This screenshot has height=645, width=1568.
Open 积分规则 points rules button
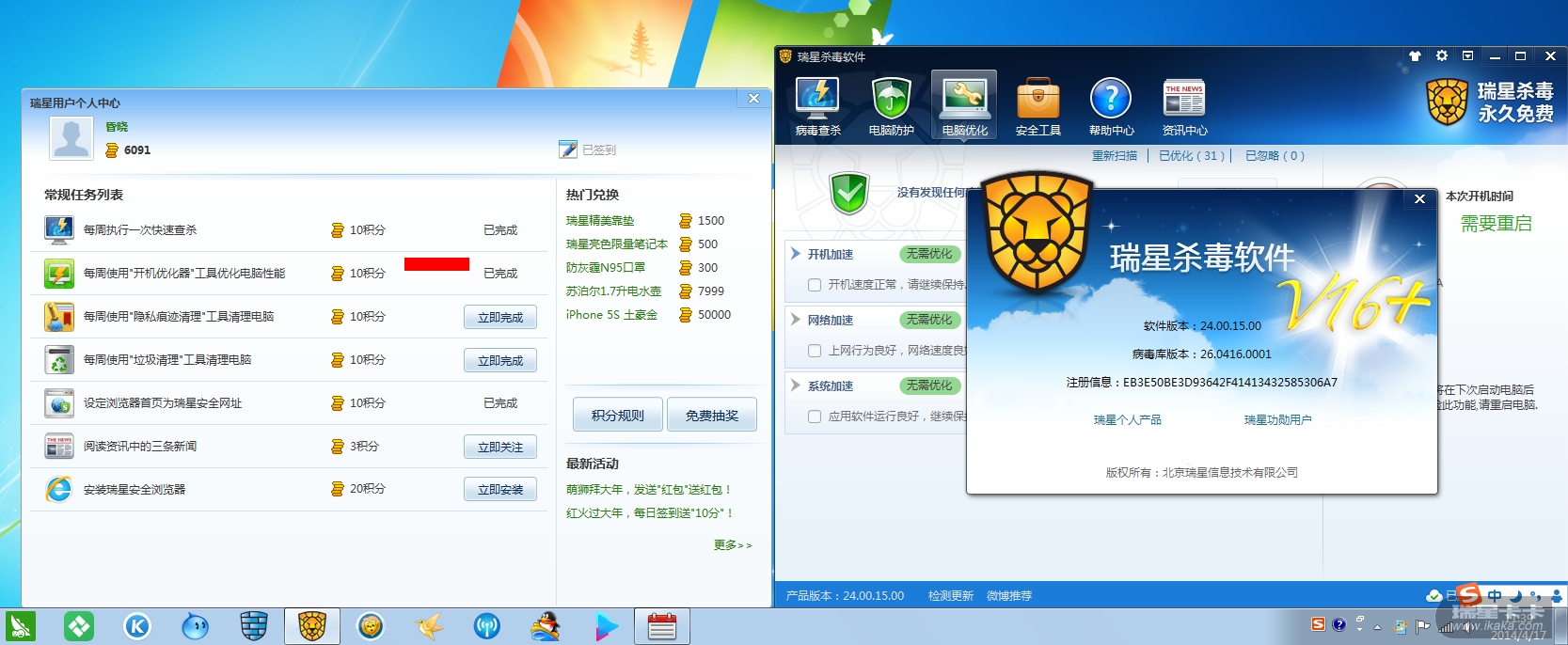click(x=618, y=415)
